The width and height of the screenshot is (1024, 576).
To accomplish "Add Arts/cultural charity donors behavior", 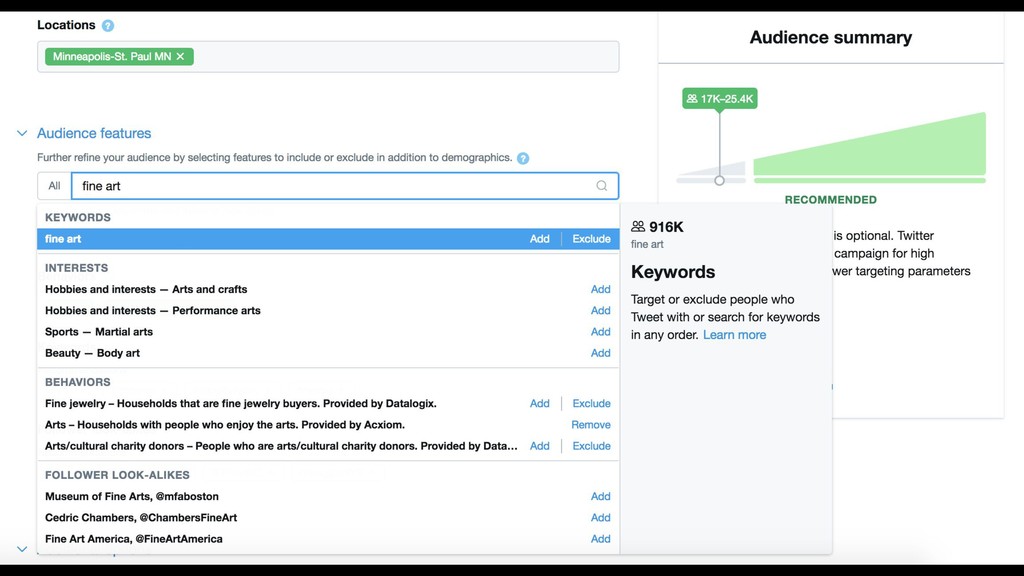I will click(x=539, y=446).
